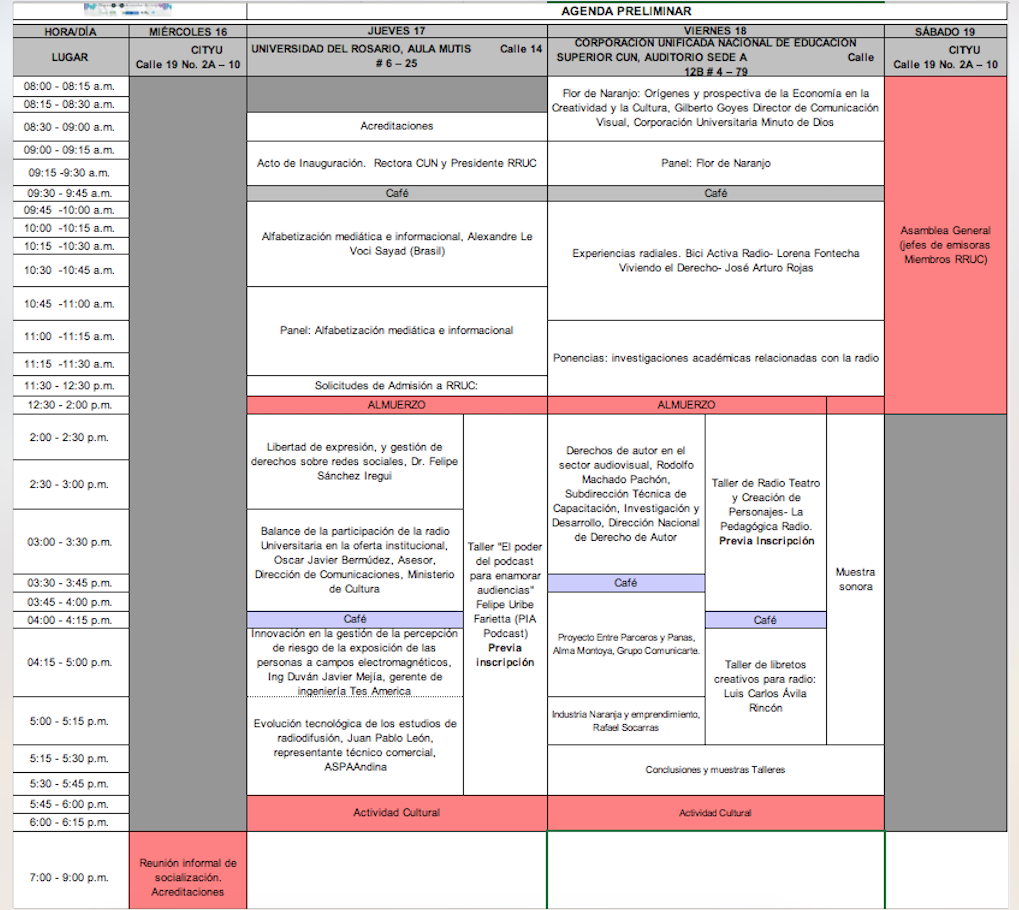Click the CITYU venue cell under Sábado 19

(945, 57)
